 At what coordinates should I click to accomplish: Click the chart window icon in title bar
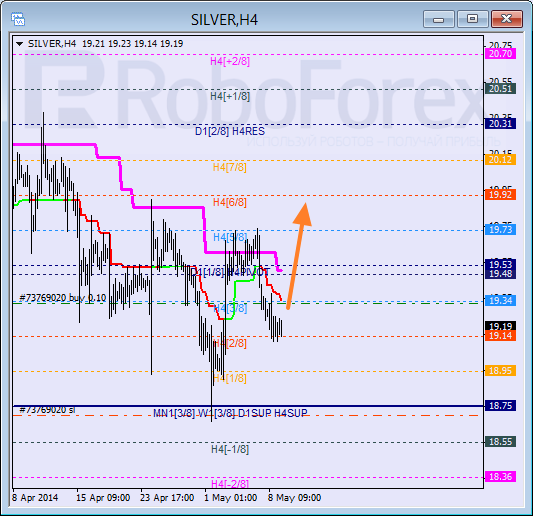18,19
